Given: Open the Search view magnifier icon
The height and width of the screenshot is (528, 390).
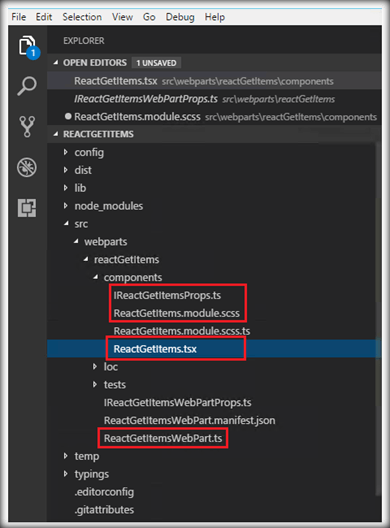Looking at the screenshot, I should pos(27,86).
